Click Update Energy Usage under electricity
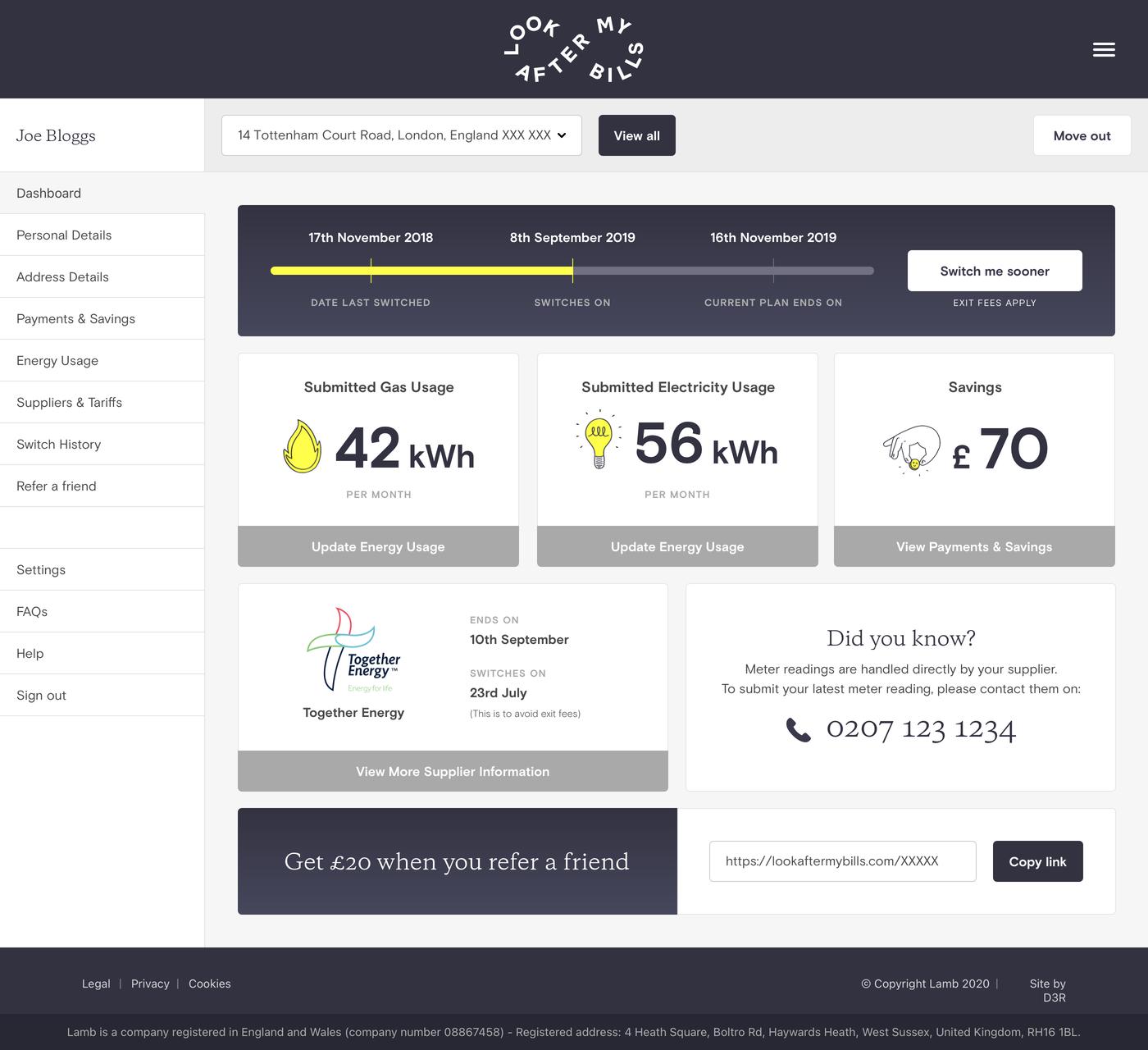This screenshot has width=1148, height=1050. point(677,546)
